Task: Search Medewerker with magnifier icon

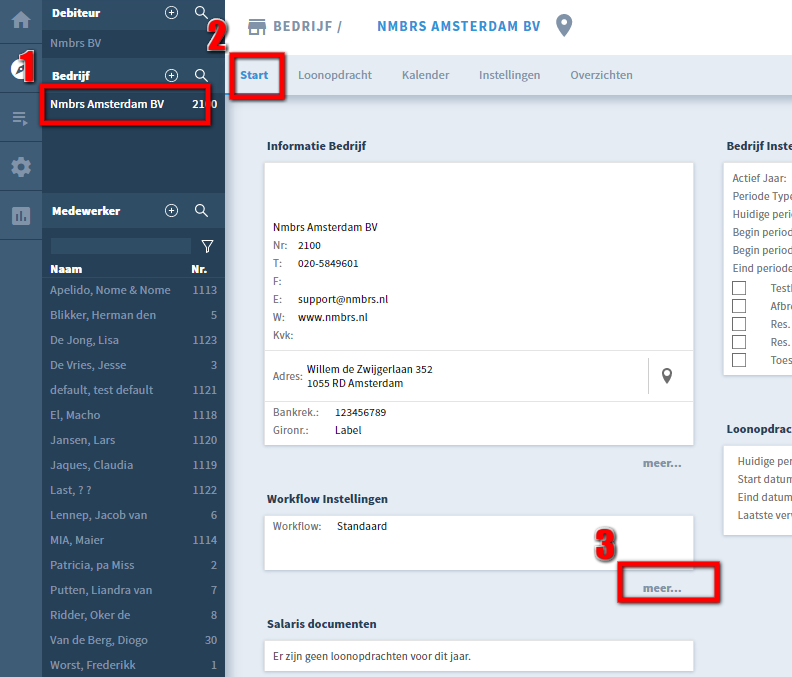Action: 201,211
